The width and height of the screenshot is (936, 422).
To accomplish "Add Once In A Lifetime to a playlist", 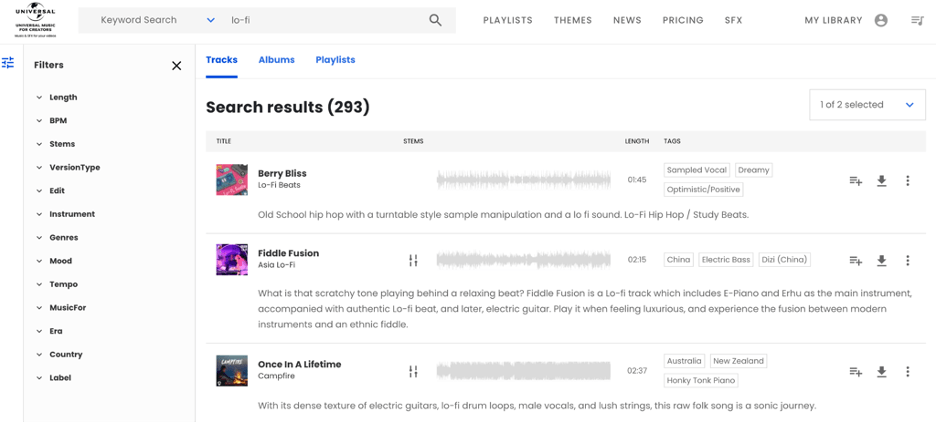I will (855, 372).
